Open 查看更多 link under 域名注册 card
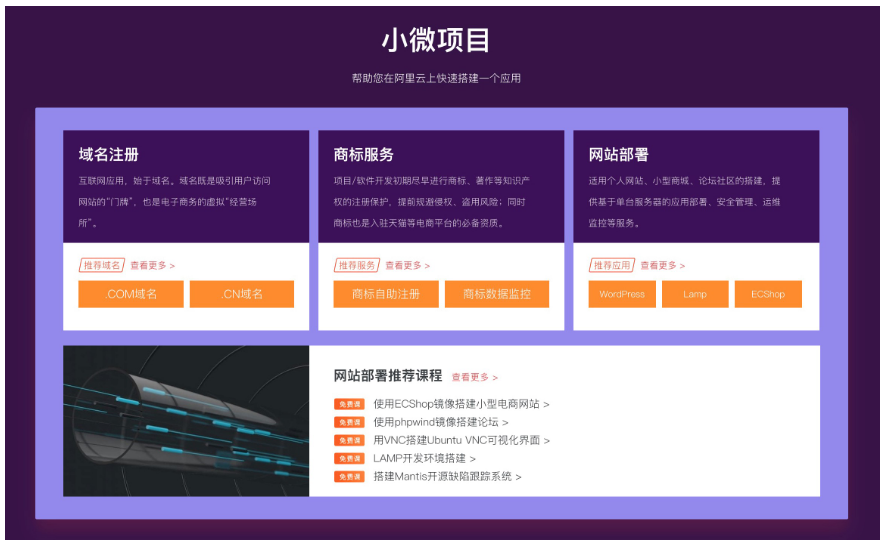The image size is (885, 545). coord(152,265)
